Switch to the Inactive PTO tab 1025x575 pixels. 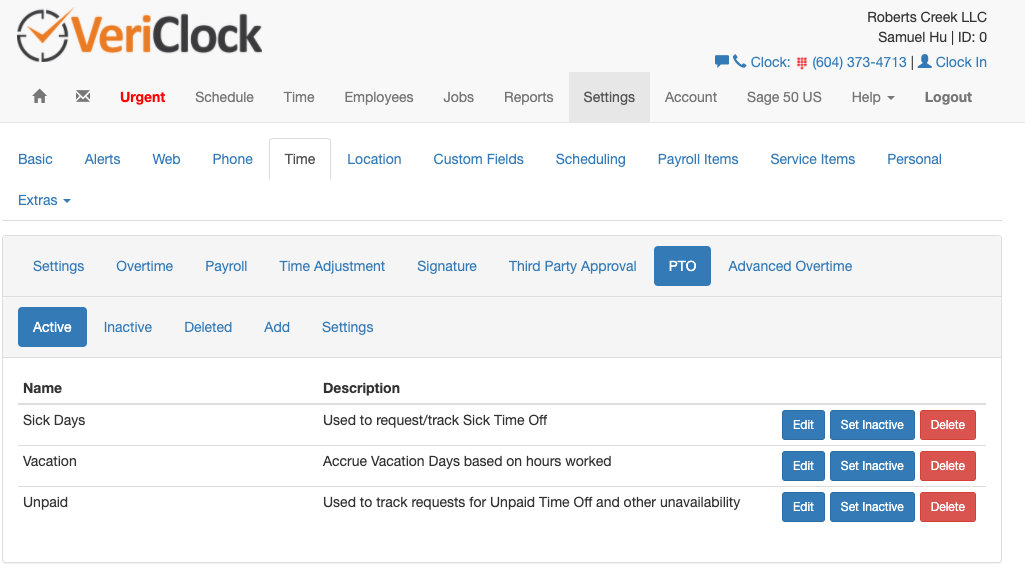(128, 327)
